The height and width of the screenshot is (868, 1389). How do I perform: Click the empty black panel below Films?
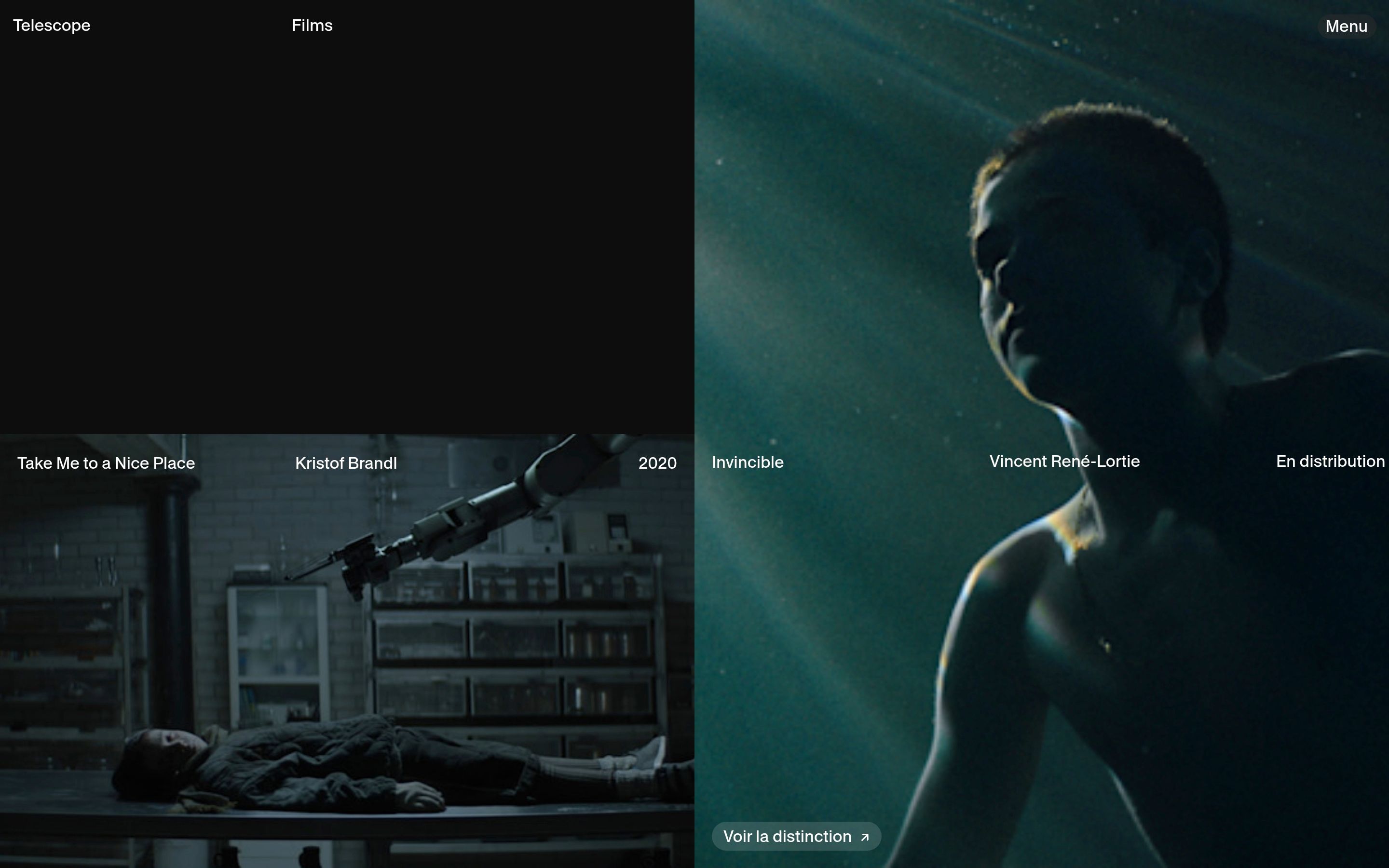344,230
